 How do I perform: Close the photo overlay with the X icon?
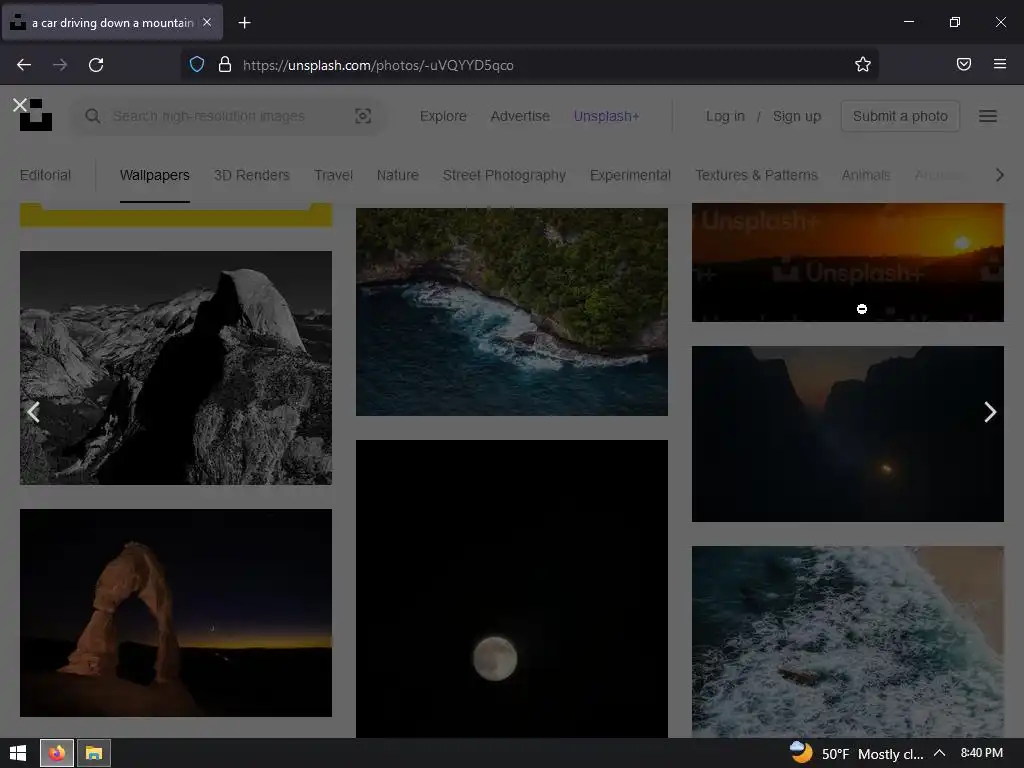[20, 104]
